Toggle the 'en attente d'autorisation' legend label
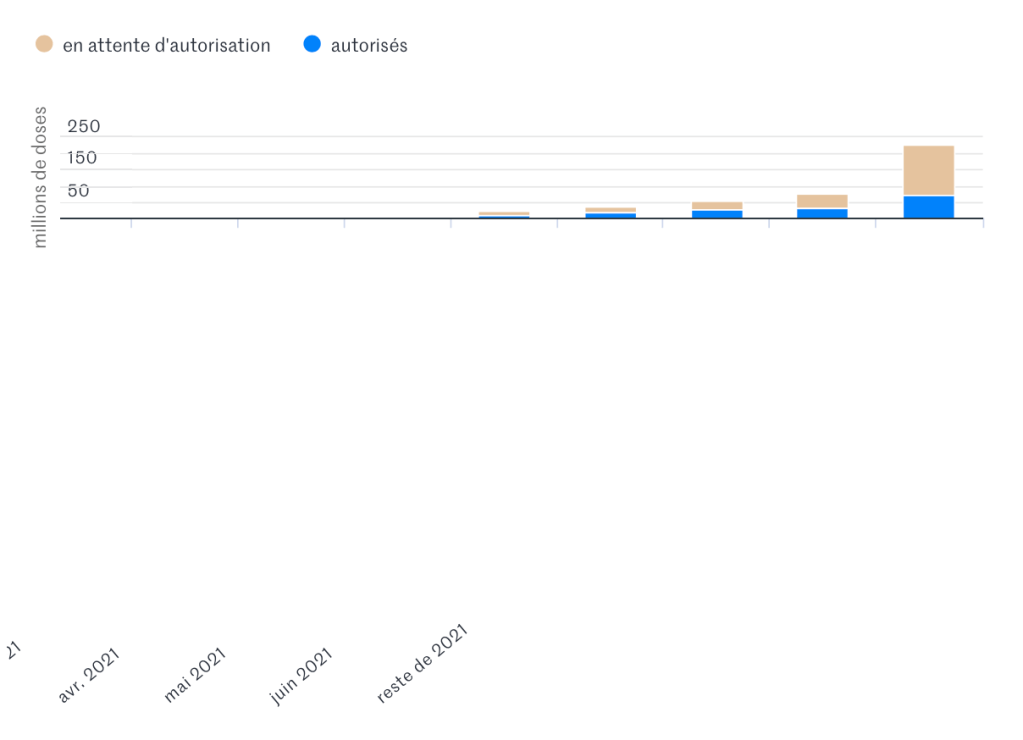The height and width of the screenshot is (740, 1023). (x=166, y=45)
